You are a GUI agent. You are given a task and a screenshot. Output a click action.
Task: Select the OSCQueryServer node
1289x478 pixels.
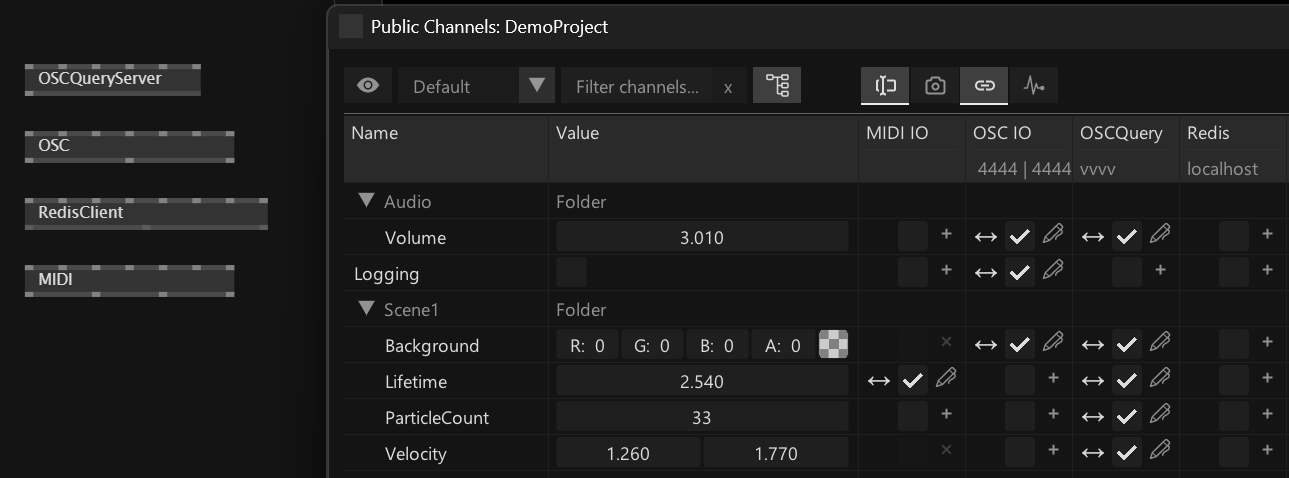[112, 79]
